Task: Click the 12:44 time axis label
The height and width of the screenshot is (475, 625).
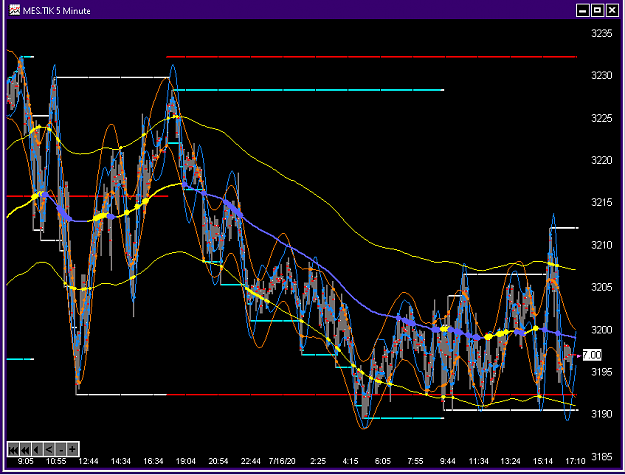Action: (x=88, y=461)
